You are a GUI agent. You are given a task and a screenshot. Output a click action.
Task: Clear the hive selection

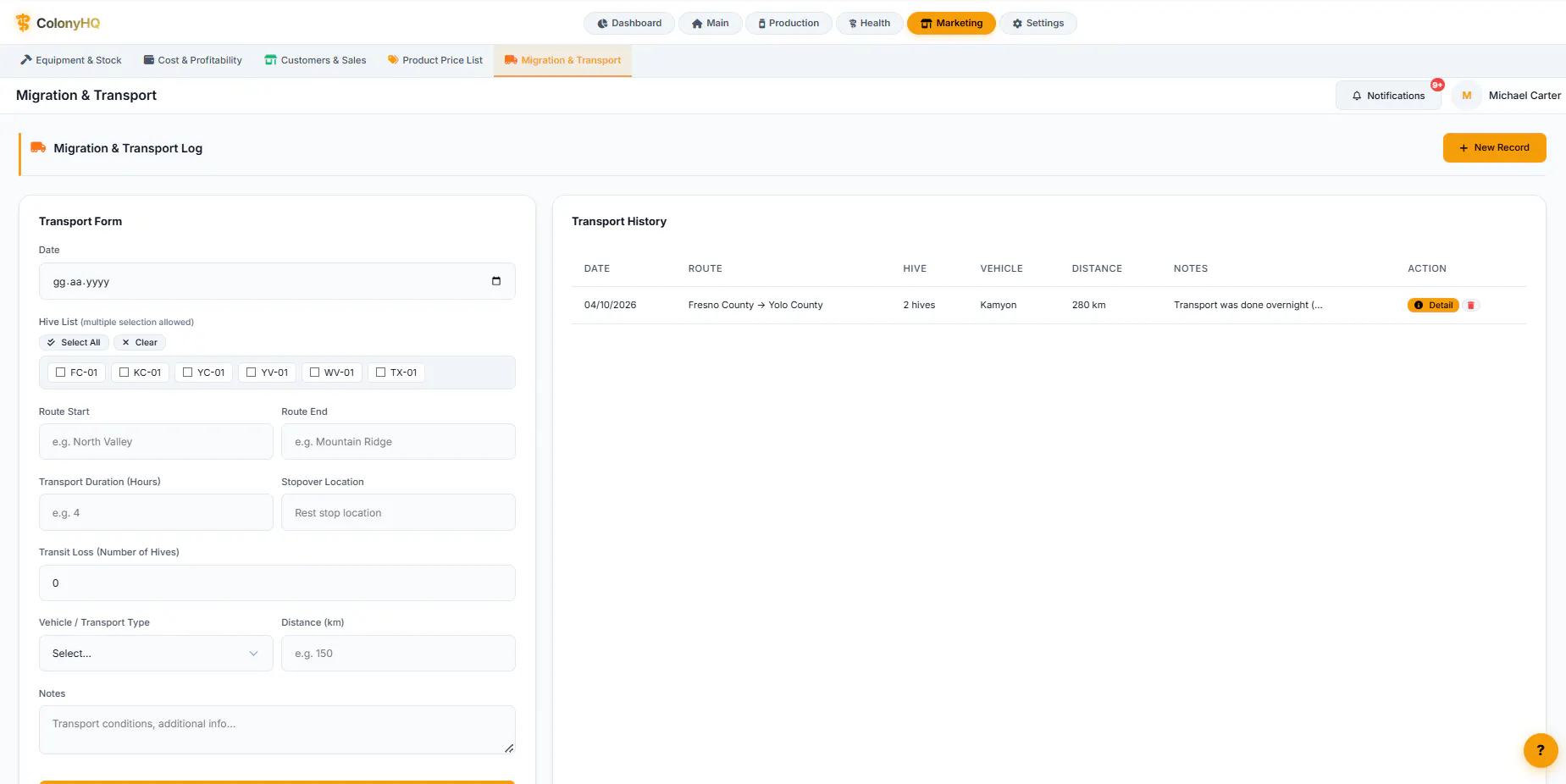click(140, 343)
